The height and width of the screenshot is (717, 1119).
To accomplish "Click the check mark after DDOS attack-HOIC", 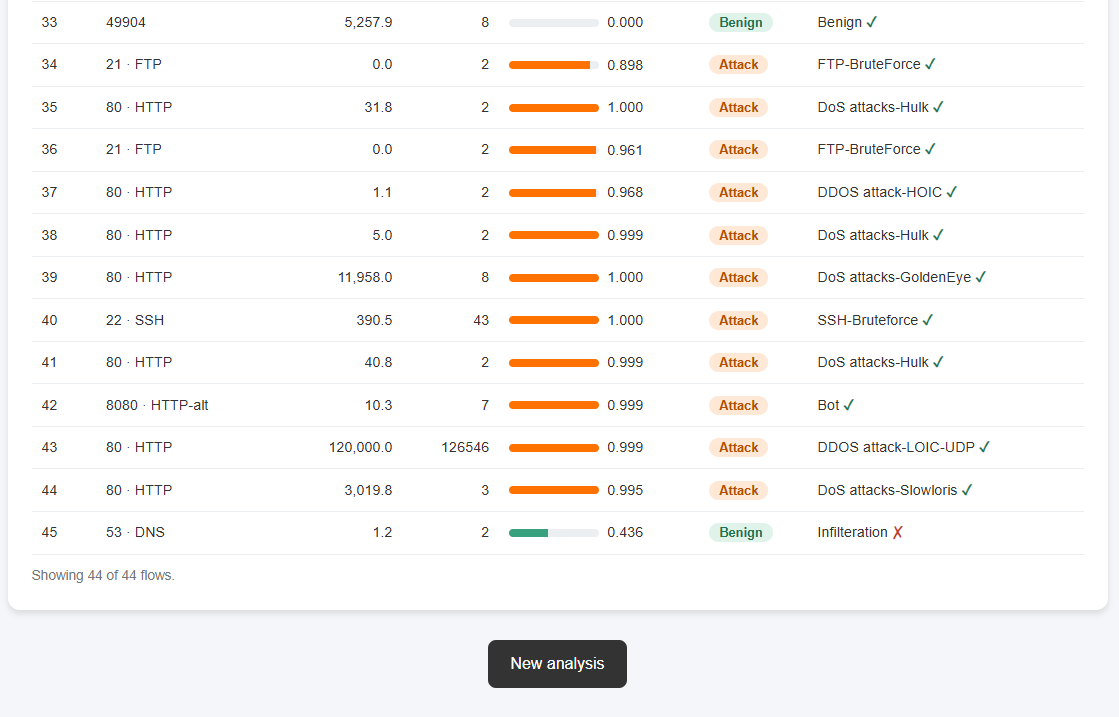I will click(951, 192).
